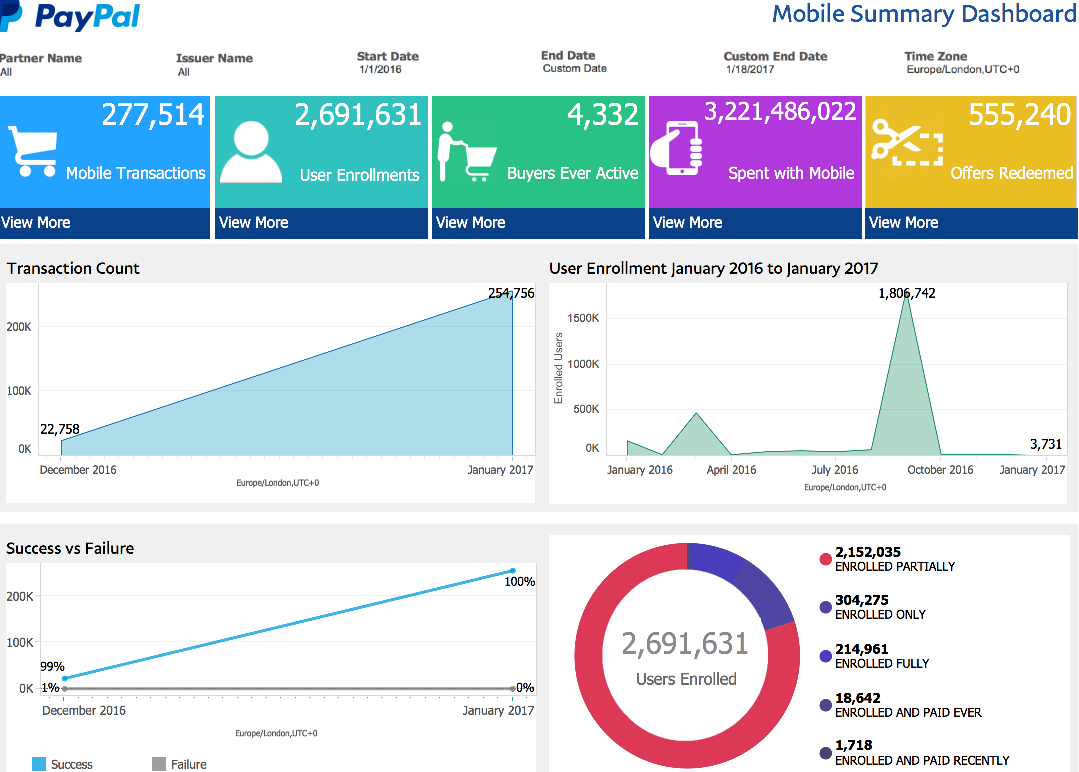Click View More under Mobile Transactions
The width and height of the screenshot is (1079, 772).
coord(36,223)
